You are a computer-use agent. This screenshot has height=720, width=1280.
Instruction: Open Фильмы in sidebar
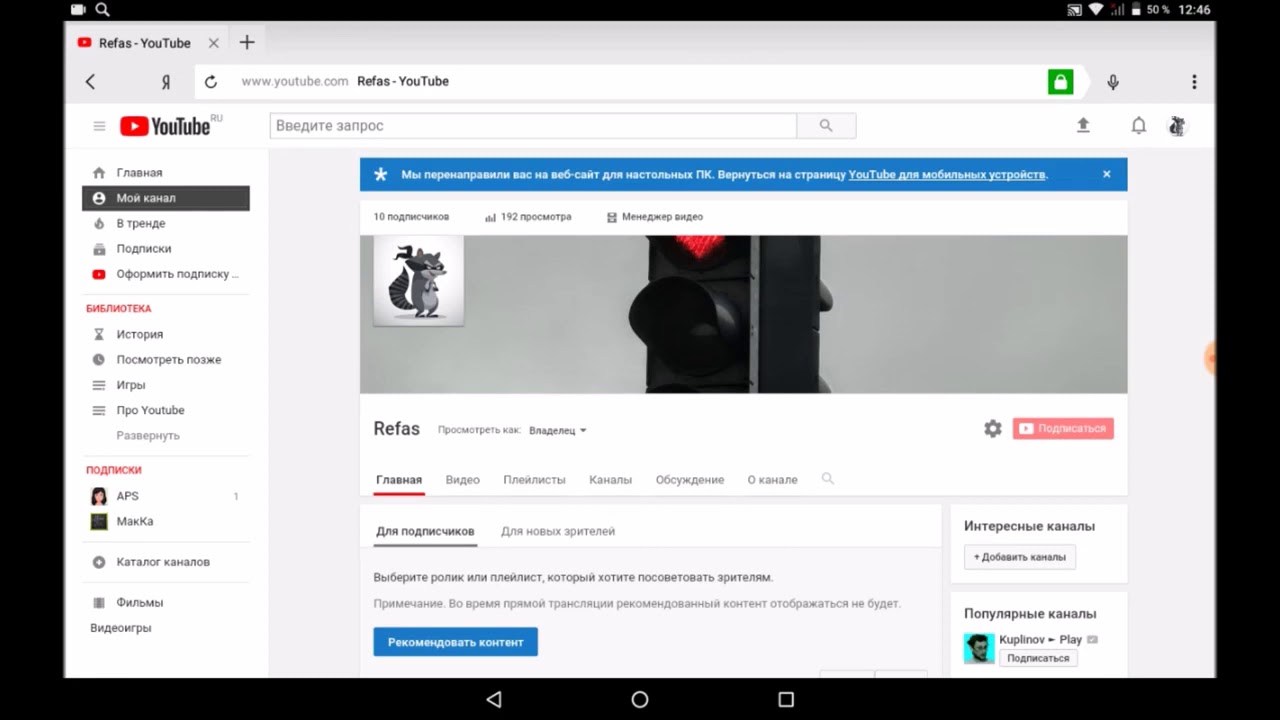tap(166, 603)
